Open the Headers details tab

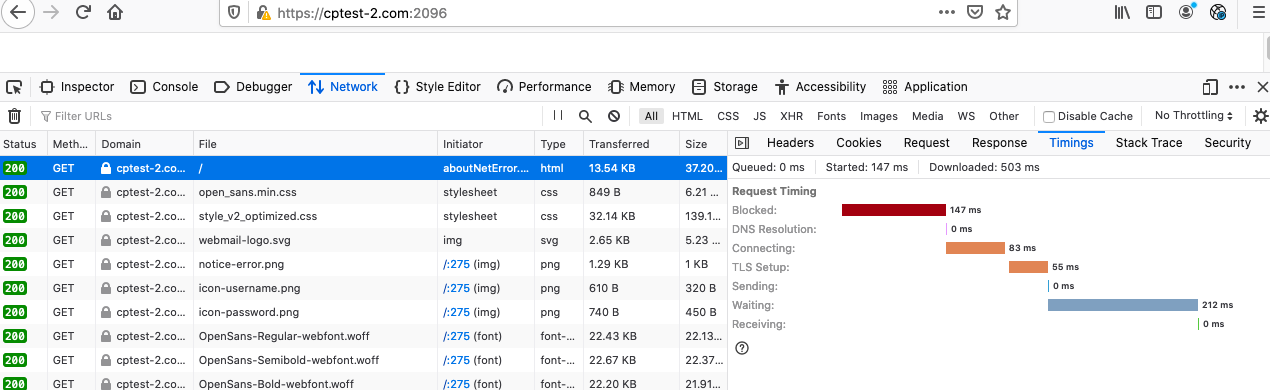click(x=790, y=143)
